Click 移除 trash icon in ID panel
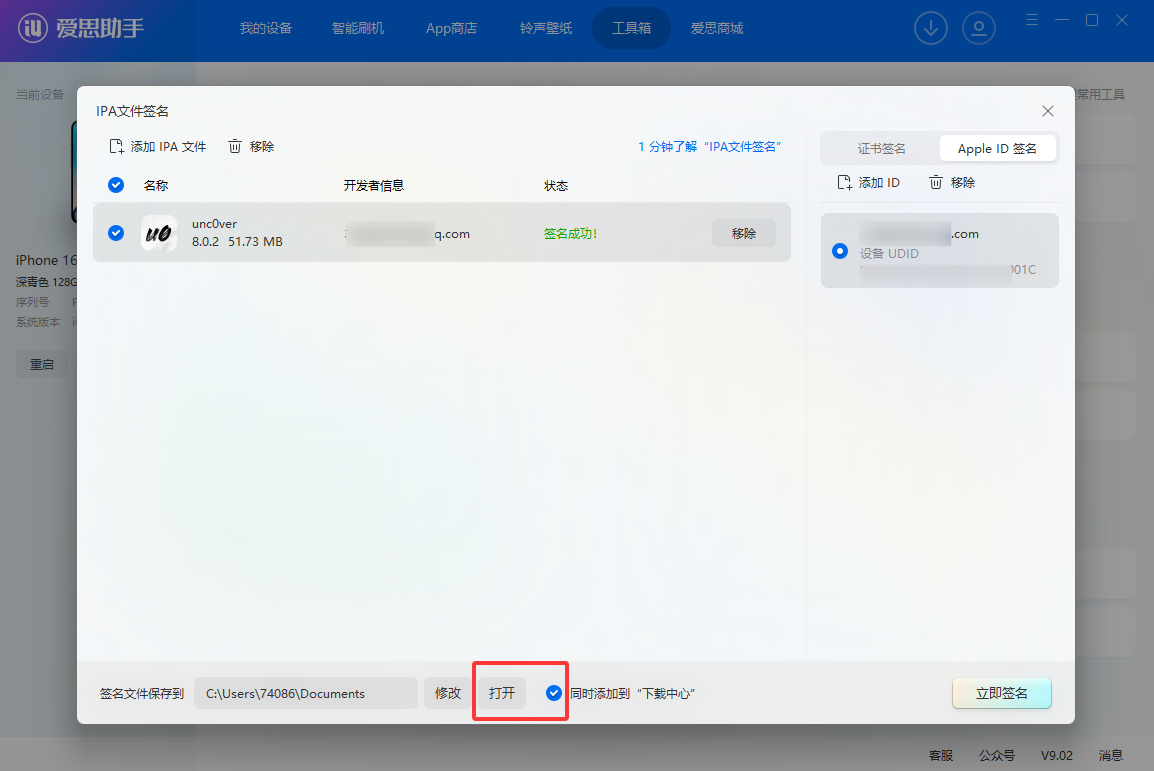This screenshot has height=771, width=1154. point(952,183)
